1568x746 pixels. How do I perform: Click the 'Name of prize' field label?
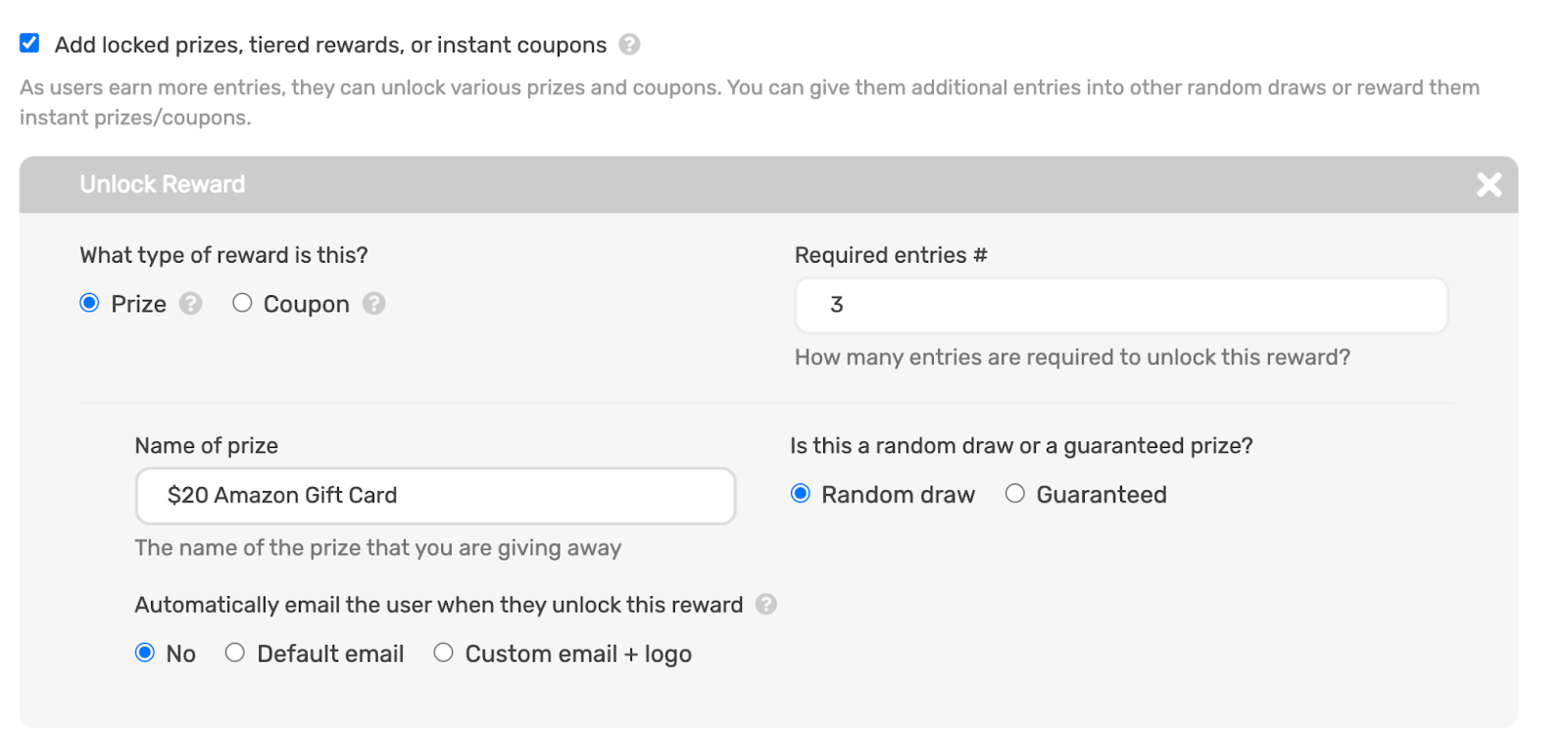tap(207, 446)
